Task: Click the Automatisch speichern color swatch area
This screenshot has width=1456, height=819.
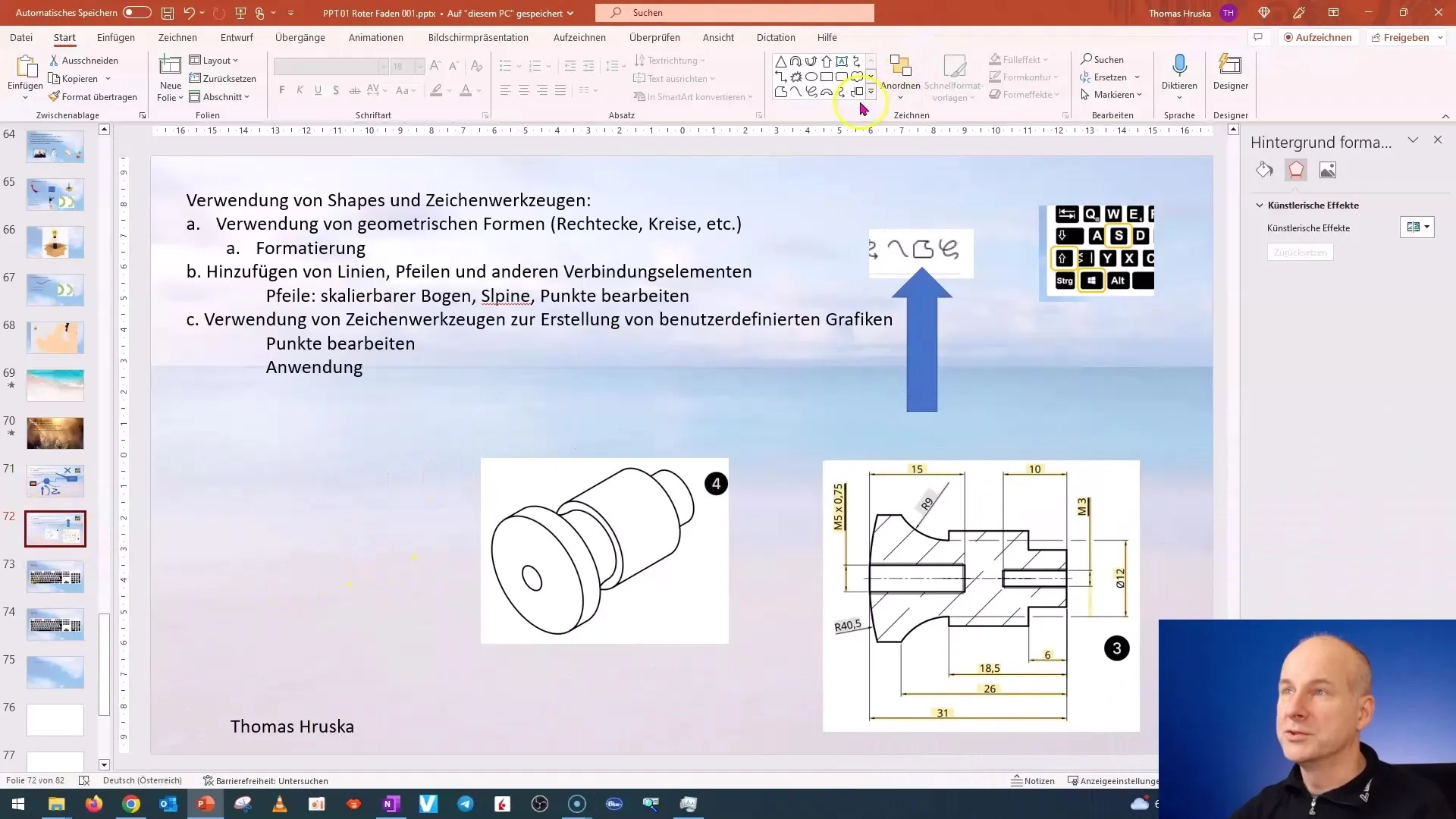Action: pos(137,12)
